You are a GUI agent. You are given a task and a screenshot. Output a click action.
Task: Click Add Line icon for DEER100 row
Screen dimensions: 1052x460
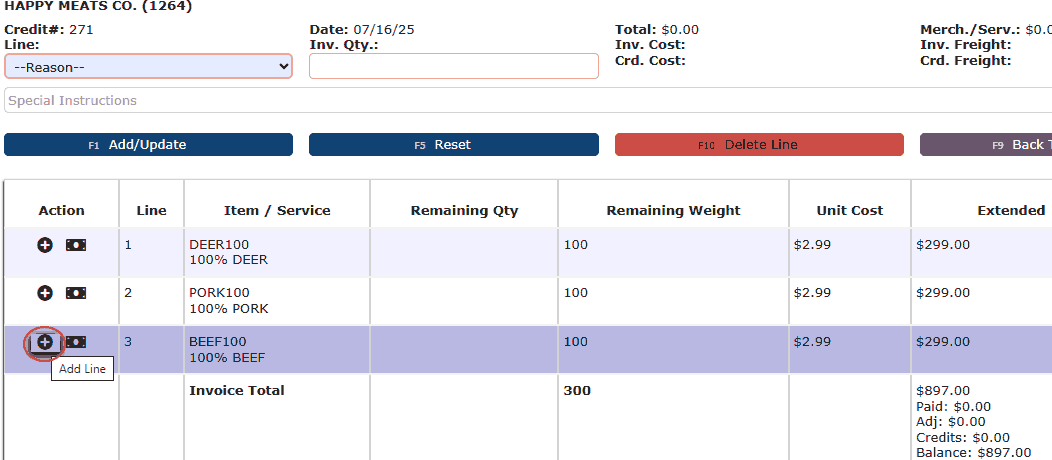(x=45, y=245)
